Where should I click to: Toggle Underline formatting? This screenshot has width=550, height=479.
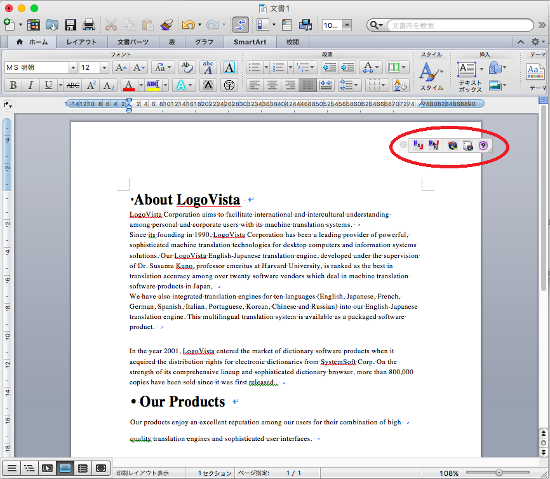click(48, 85)
